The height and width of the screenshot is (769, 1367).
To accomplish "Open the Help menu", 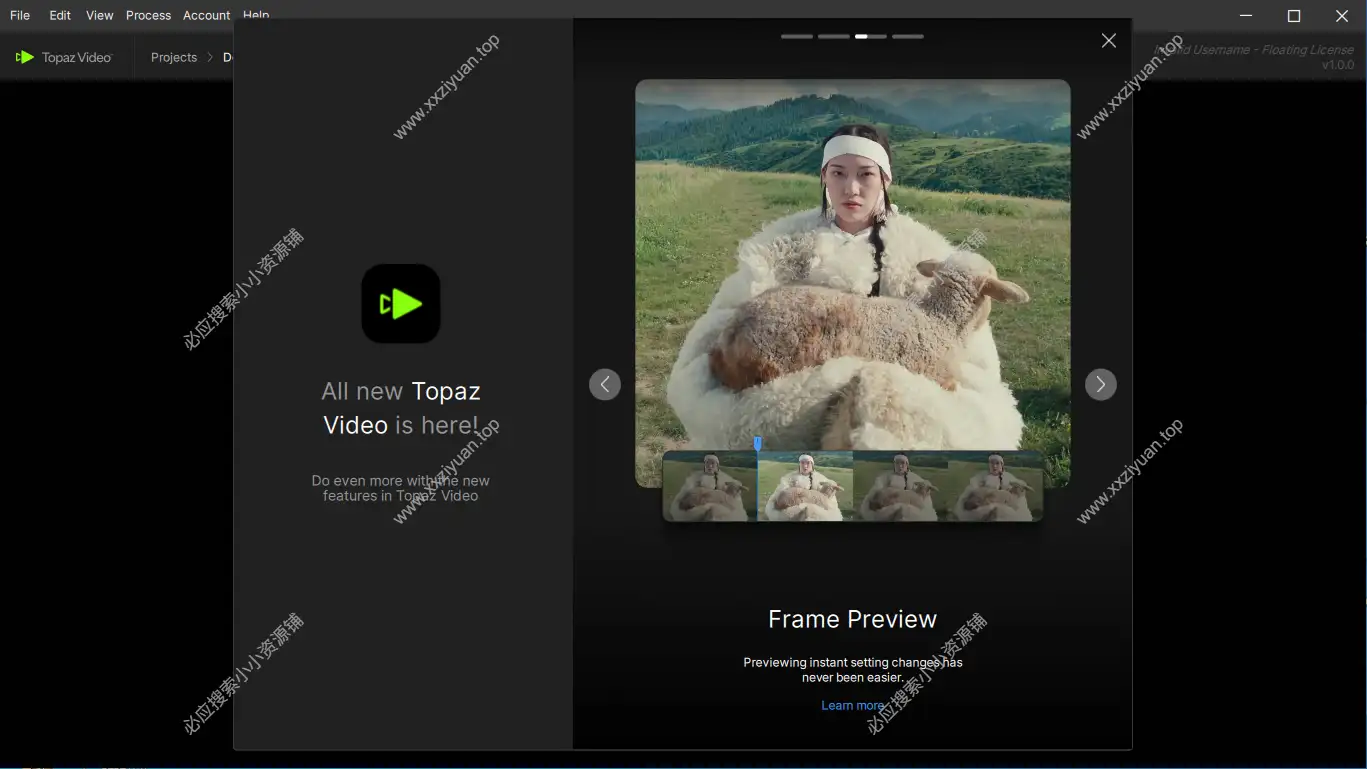I will pos(255,15).
